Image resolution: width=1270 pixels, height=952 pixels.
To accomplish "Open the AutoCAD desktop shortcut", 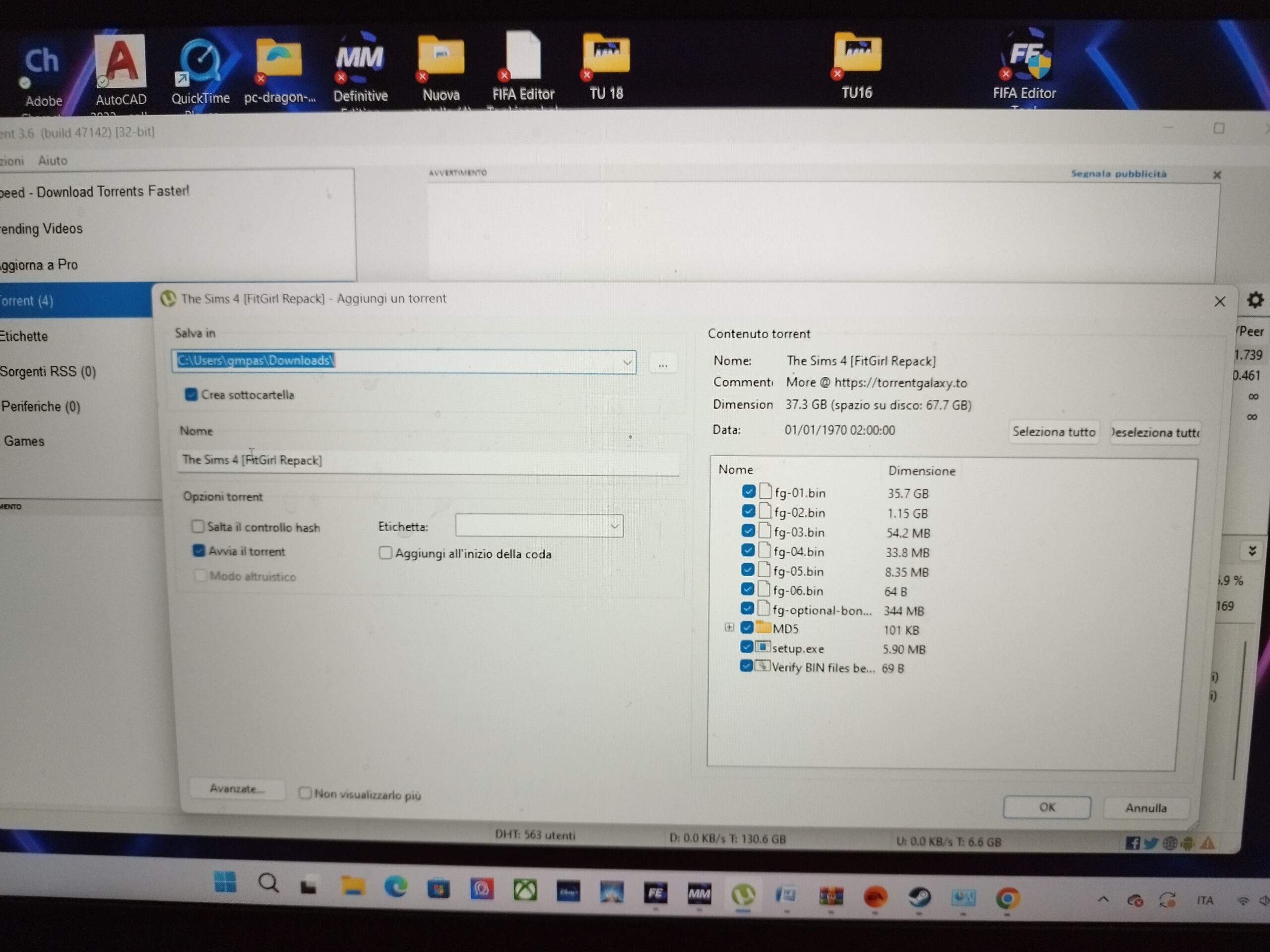I will pyautogui.click(x=121, y=69).
